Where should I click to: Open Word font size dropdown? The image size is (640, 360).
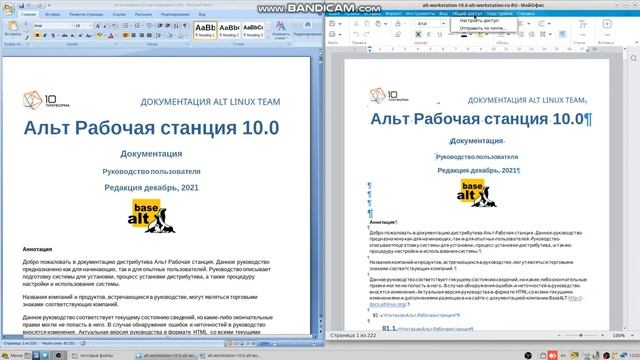pos(91,26)
